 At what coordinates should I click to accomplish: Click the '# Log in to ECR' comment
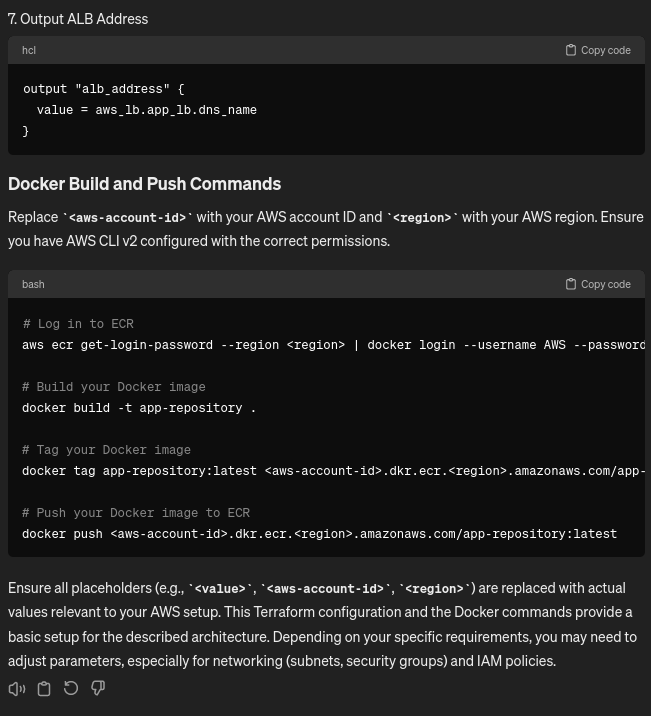[x=78, y=324]
